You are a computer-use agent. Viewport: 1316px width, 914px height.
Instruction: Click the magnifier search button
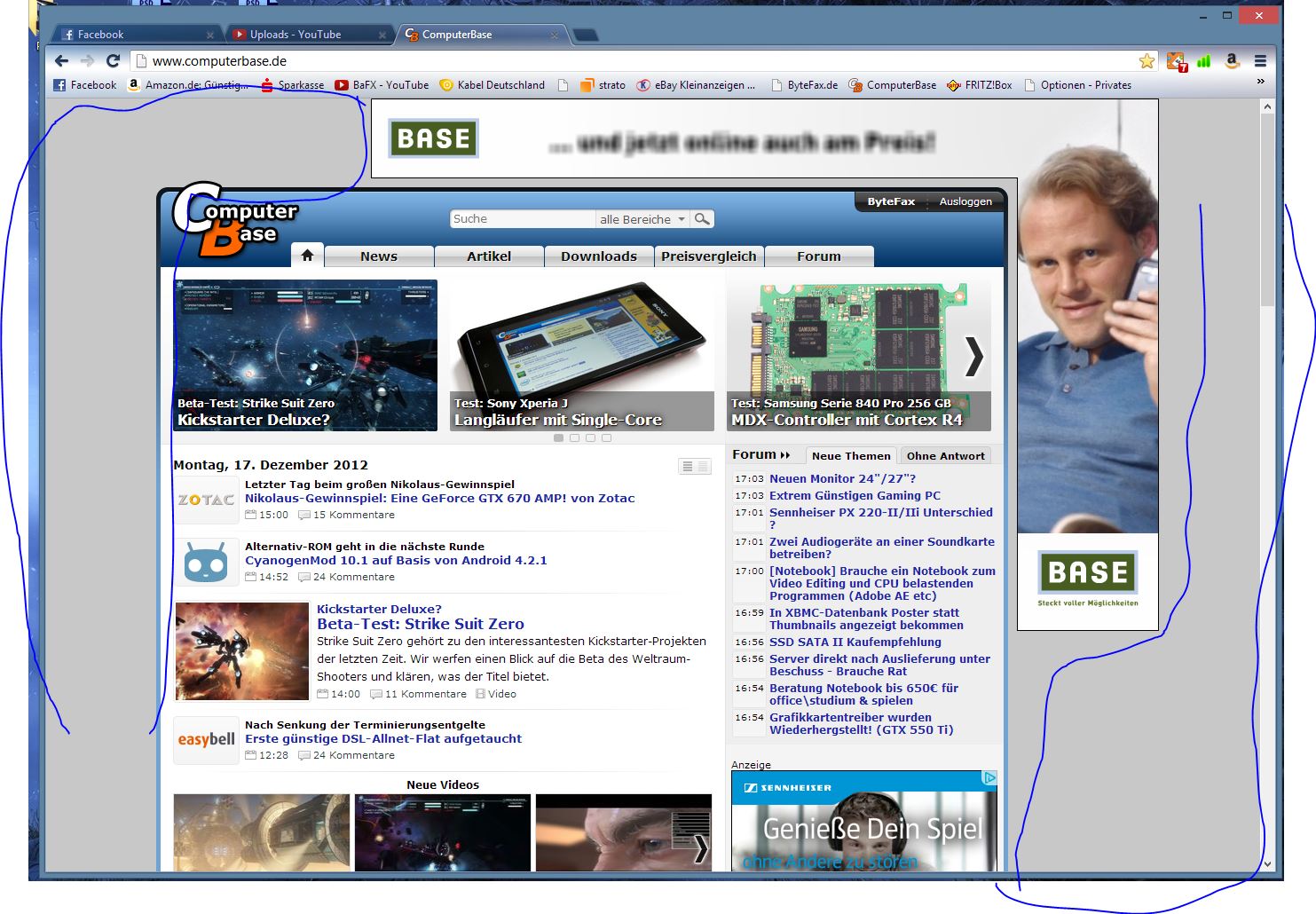coord(702,219)
